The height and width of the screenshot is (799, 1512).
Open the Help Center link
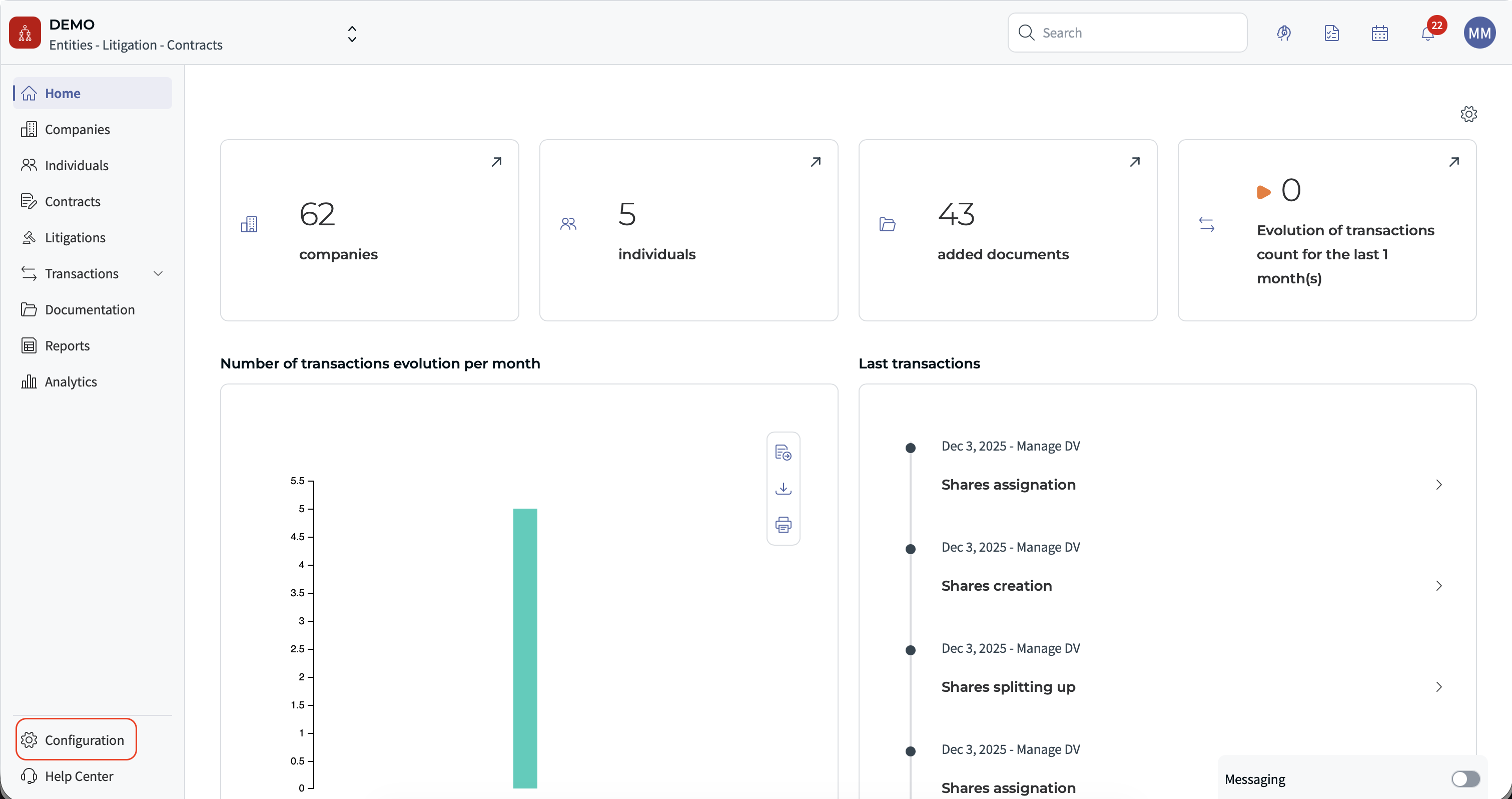[x=79, y=776]
